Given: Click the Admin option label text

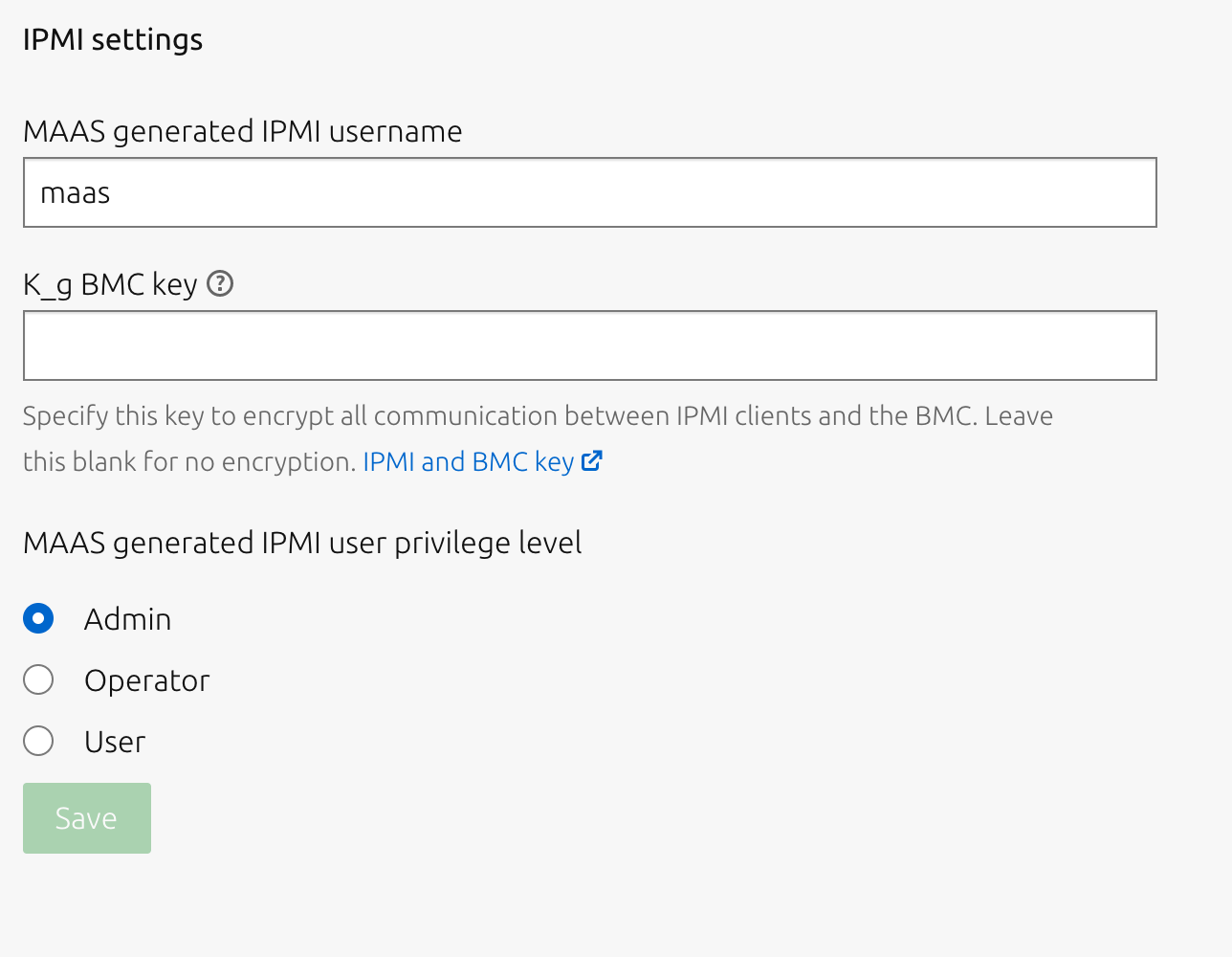Looking at the screenshot, I should tap(127, 619).
